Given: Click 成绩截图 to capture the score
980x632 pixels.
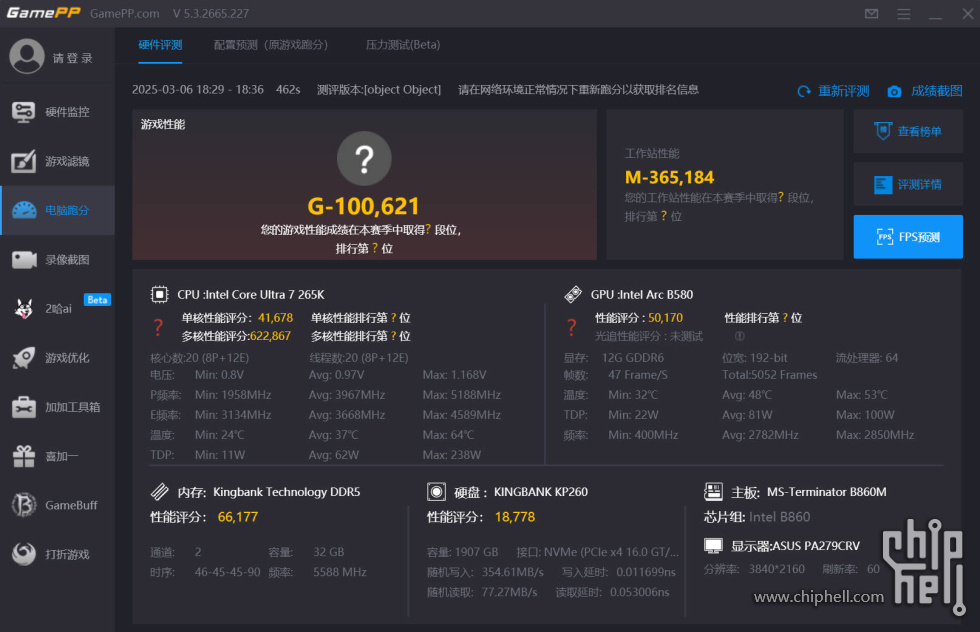Looking at the screenshot, I should (925, 91).
